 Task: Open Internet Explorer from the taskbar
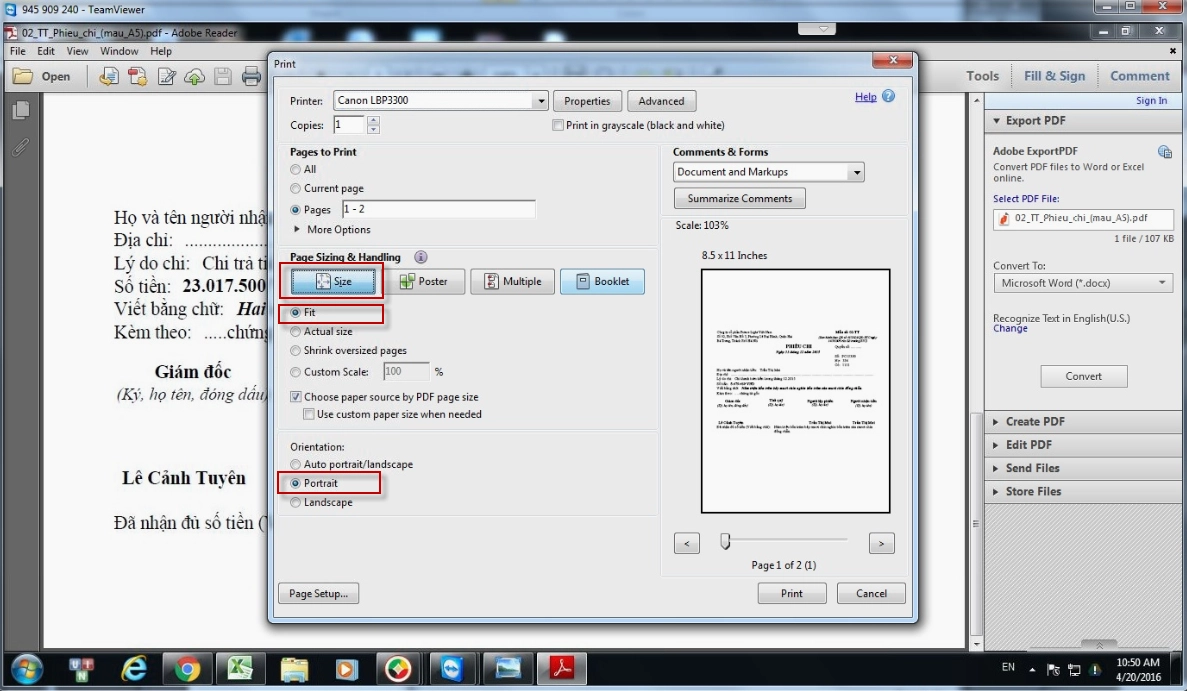134,668
